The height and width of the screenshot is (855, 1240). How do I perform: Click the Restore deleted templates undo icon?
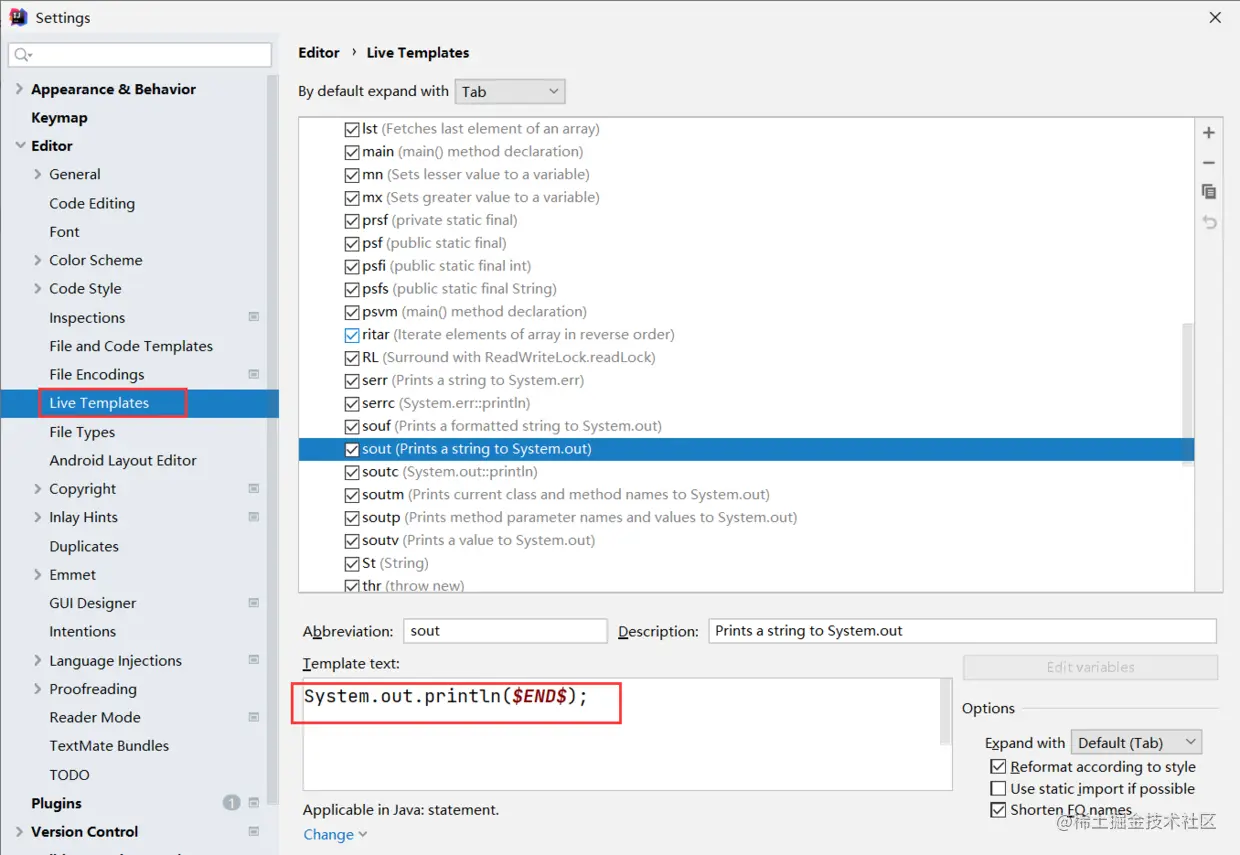point(1209,222)
